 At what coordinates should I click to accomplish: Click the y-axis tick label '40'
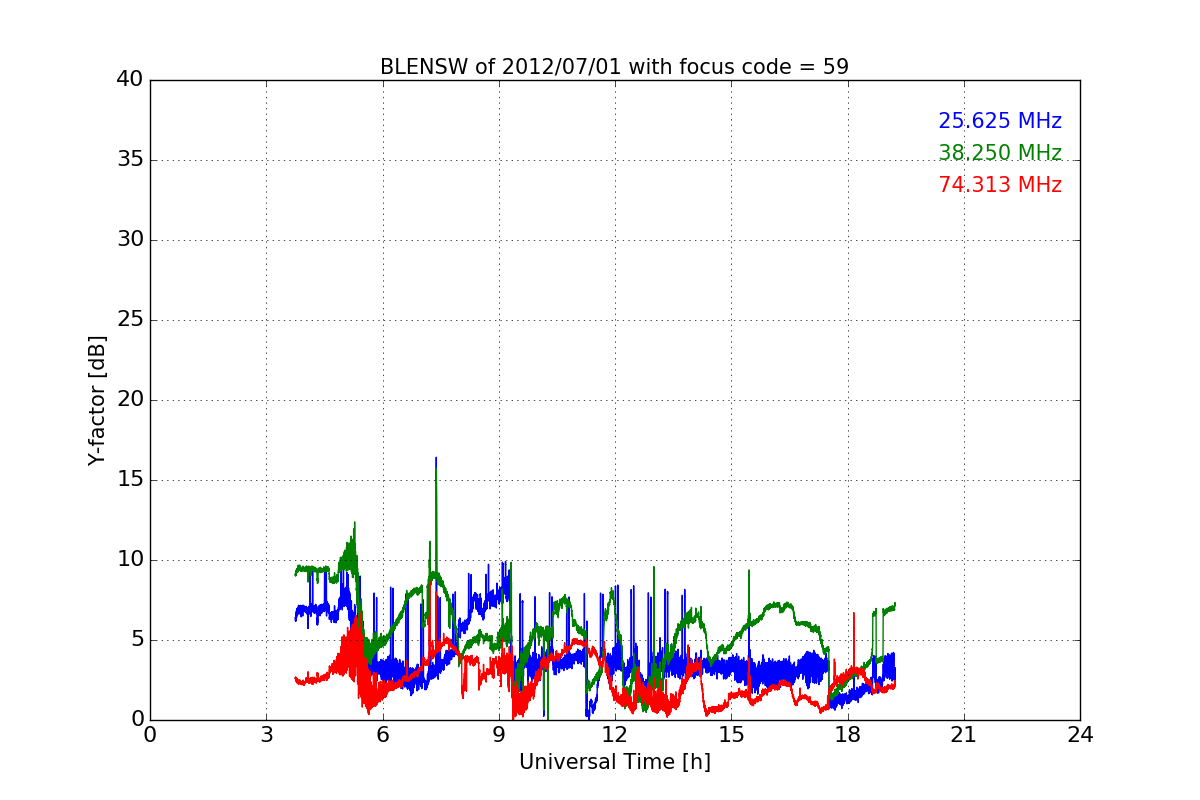pyautogui.click(x=130, y=80)
